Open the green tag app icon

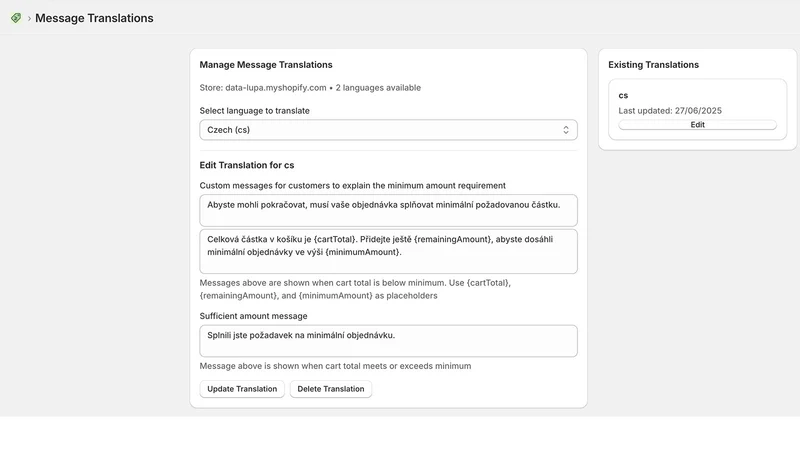(x=16, y=18)
